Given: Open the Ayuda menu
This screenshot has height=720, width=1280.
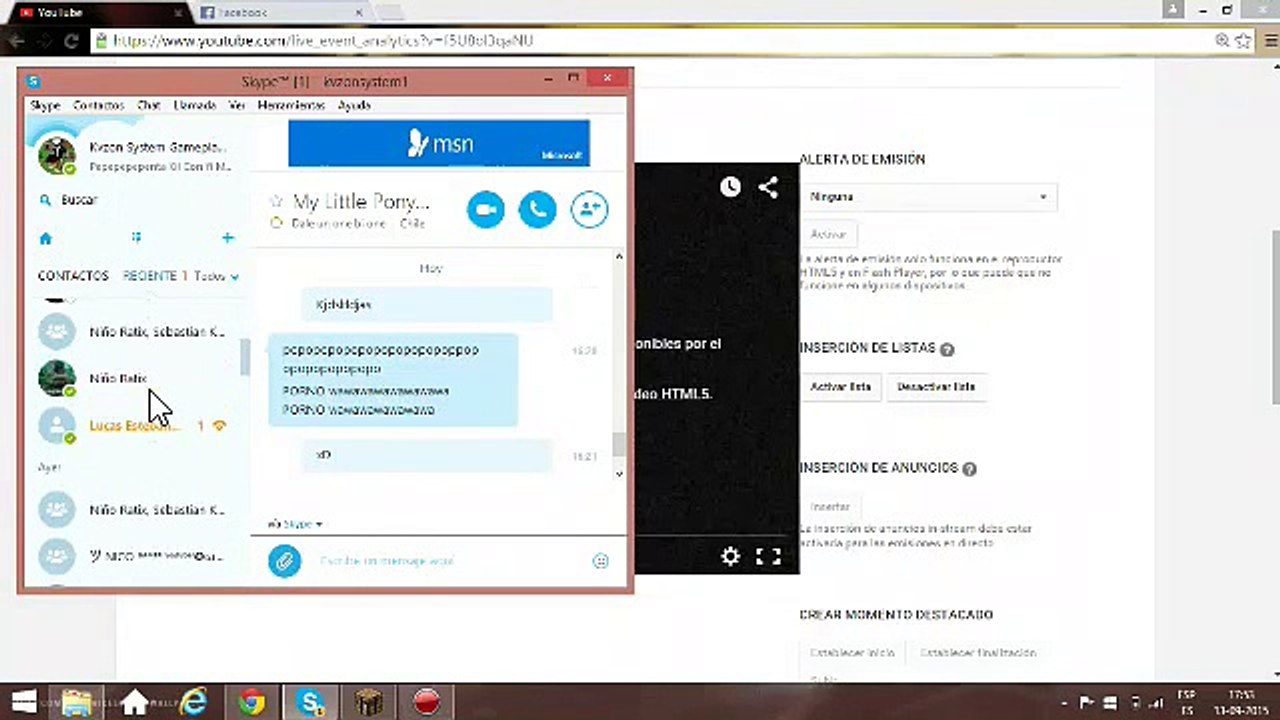Looking at the screenshot, I should 354,105.
